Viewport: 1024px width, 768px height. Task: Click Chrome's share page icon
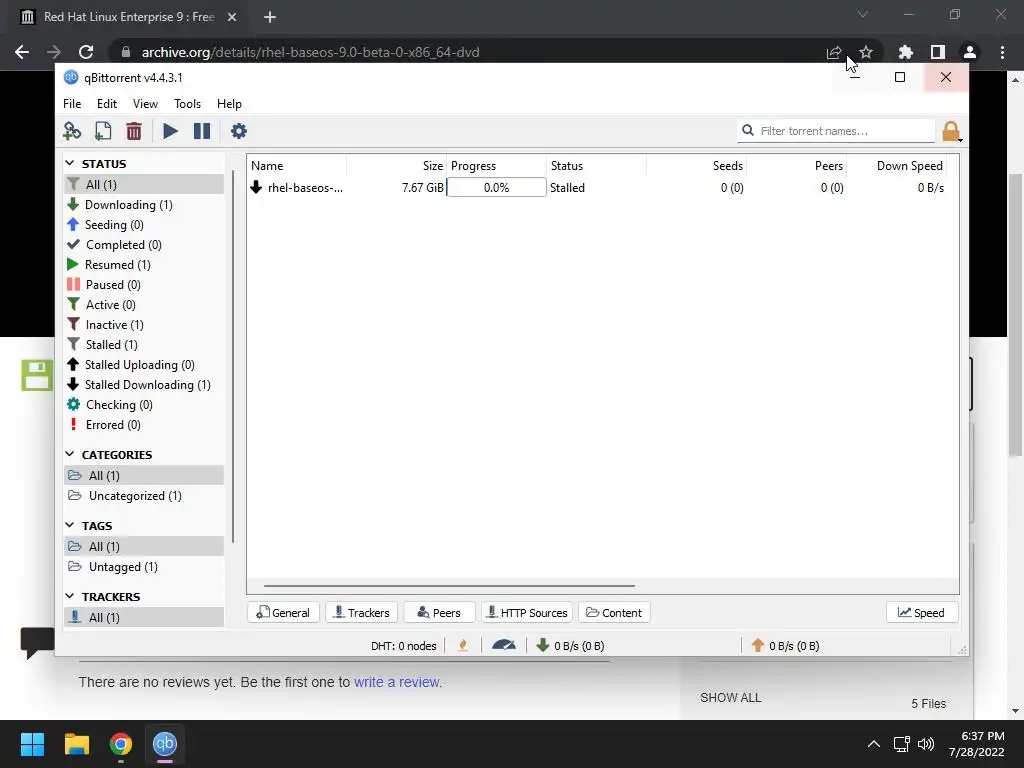[x=834, y=52]
